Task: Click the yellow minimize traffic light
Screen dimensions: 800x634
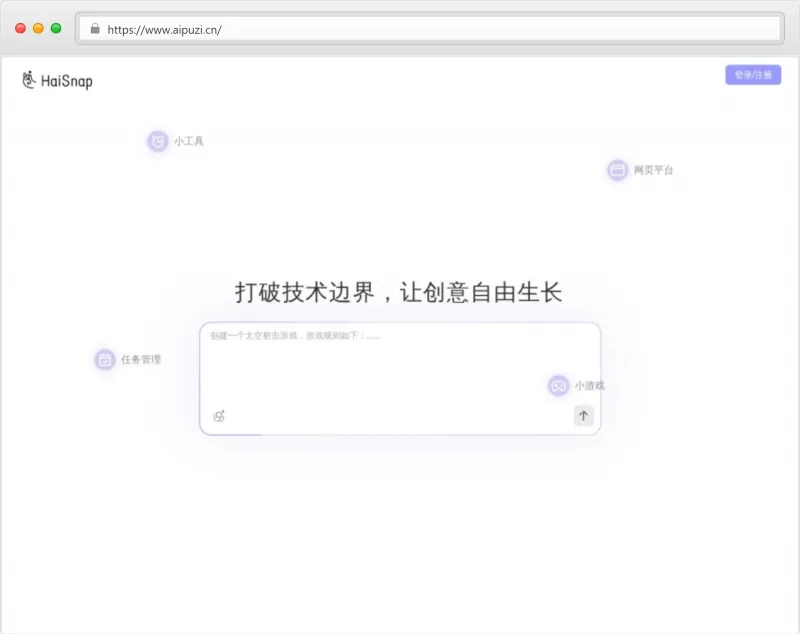Action: click(37, 29)
